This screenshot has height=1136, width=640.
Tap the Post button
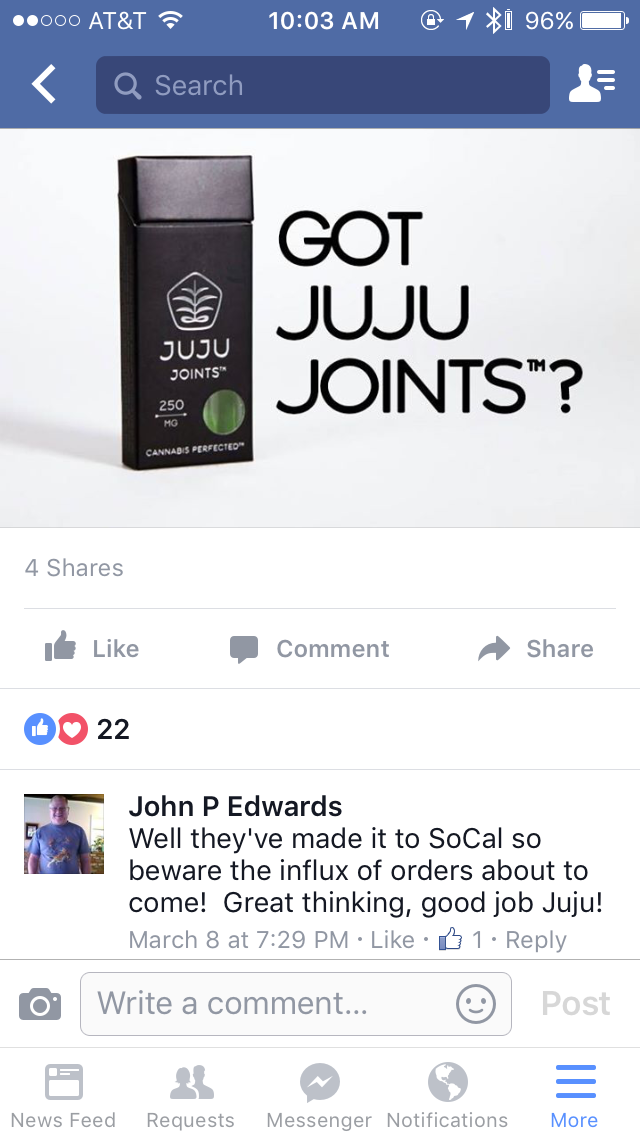(575, 1003)
